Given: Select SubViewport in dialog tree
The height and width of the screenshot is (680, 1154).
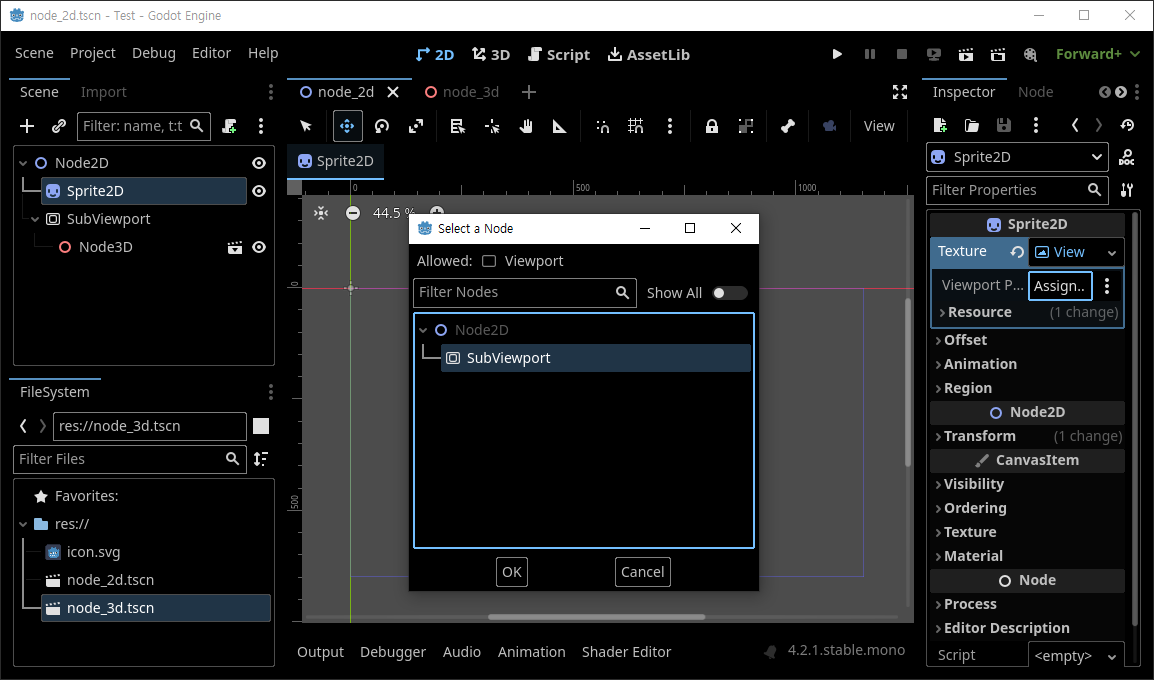Looking at the screenshot, I should [x=595, y=358].
